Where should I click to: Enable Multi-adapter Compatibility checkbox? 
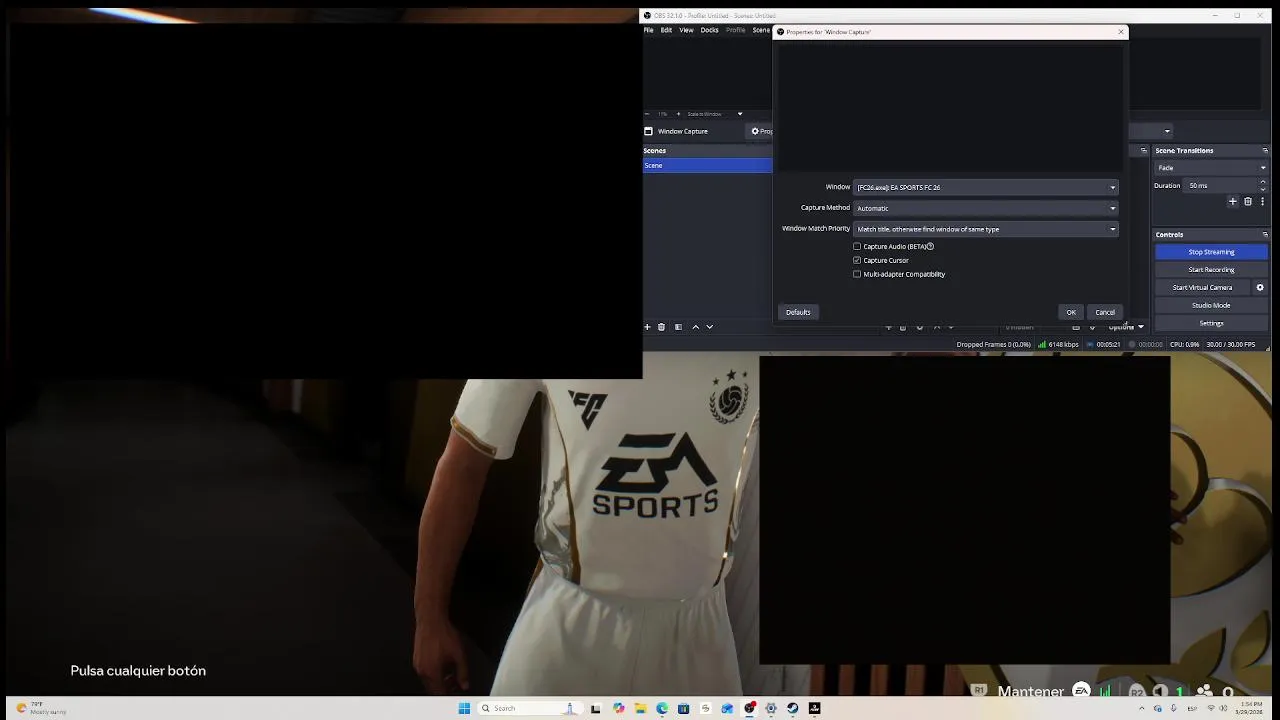857,274
